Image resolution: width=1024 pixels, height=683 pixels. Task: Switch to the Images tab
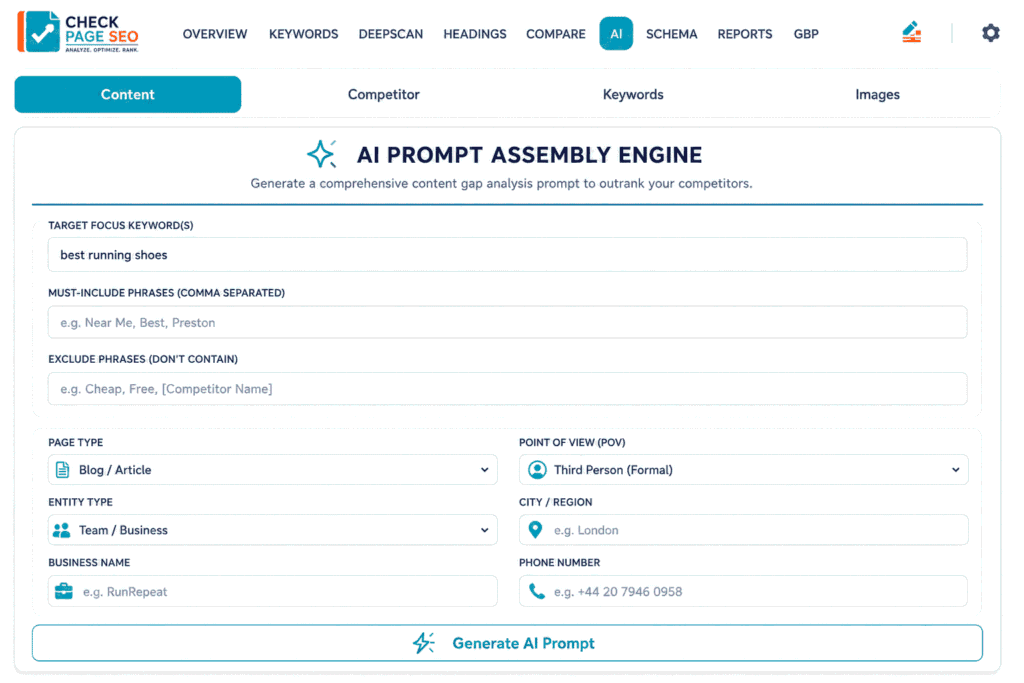(x=877, y=95)
